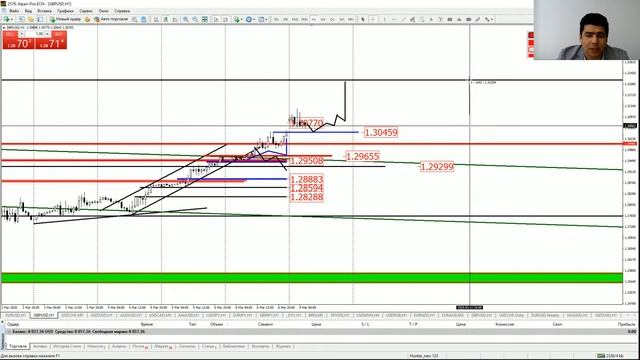Select the arrow cursor tool

pos(363,19)
